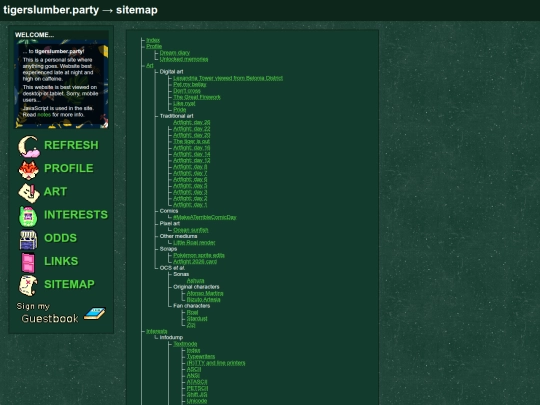Open Artfight: day 8 link
Viewport: 540px width, 405px height.
tap(190, 167)
